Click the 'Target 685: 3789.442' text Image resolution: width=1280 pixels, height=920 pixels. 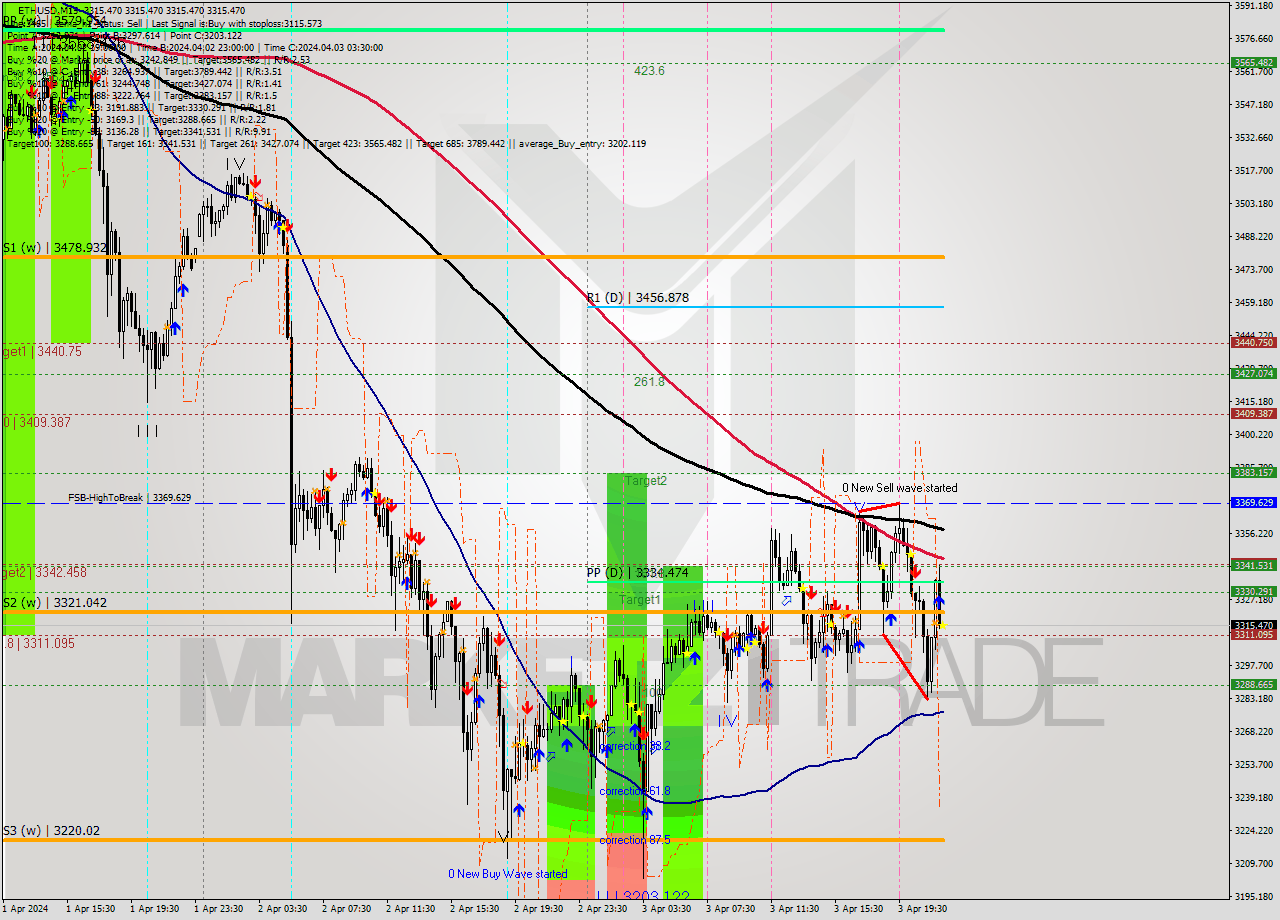460,143
